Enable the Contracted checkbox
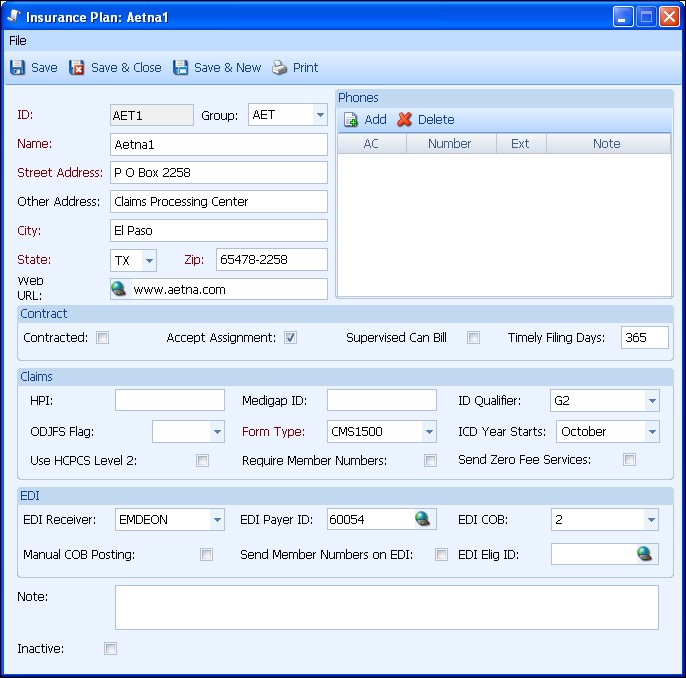This screenshot has height=678, width=686. (102, 338)
